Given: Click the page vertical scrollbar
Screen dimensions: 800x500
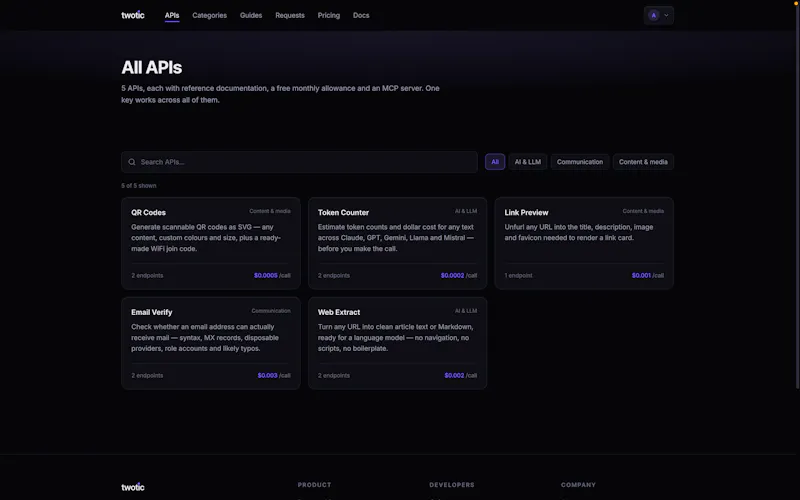Looking at the screenshot, I should (797, 194).
